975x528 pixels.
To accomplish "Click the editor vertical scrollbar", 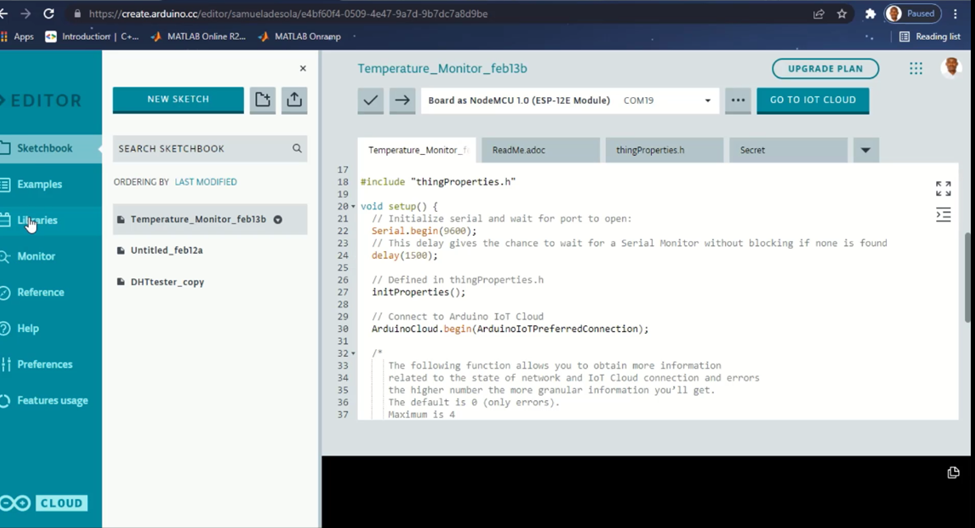I will (x=968, y=277).
